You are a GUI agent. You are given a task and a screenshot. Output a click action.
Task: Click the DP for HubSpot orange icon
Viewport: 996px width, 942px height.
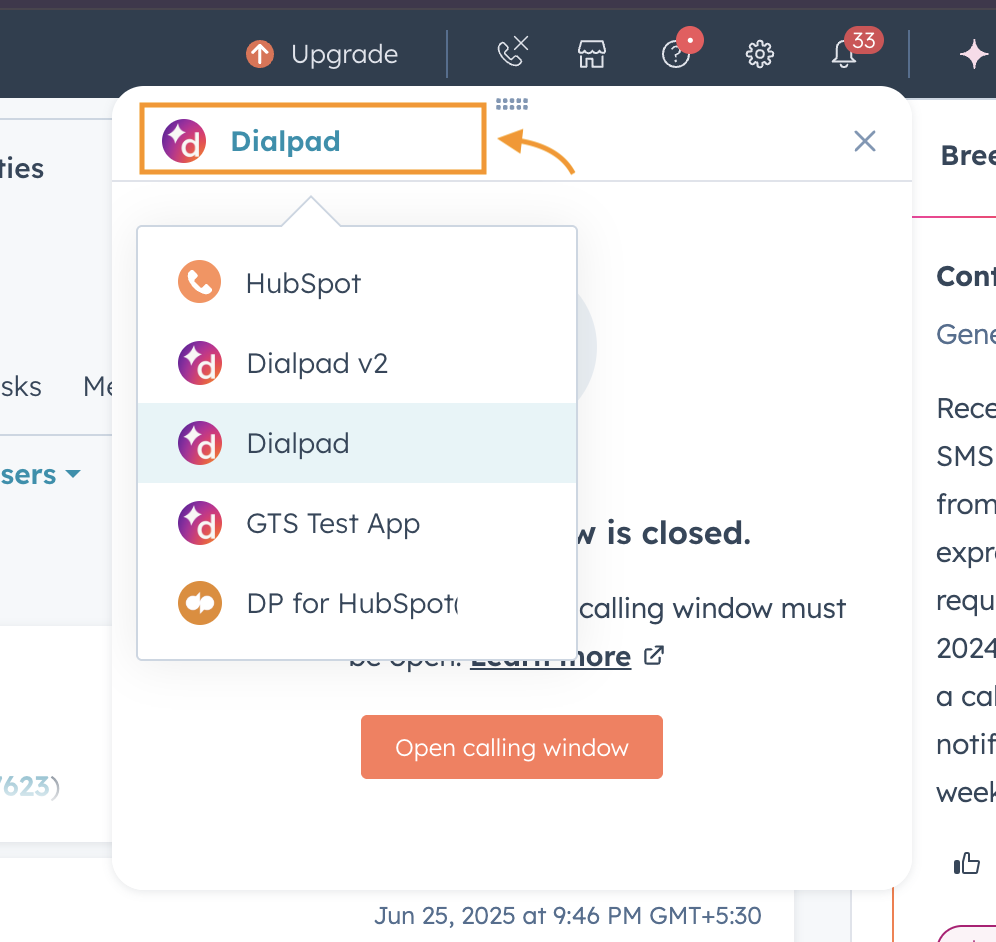click(x=199, y=603)
